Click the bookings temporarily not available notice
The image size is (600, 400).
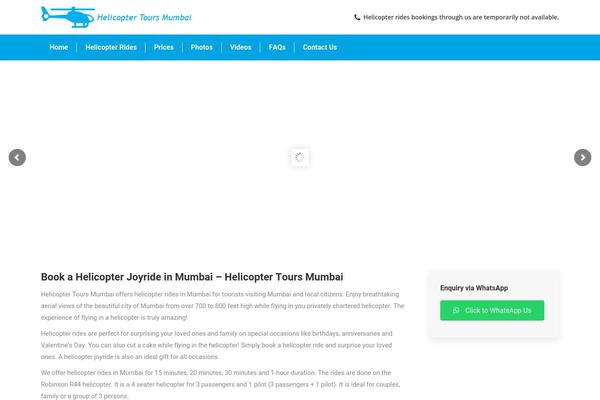[x=461, y=17]
